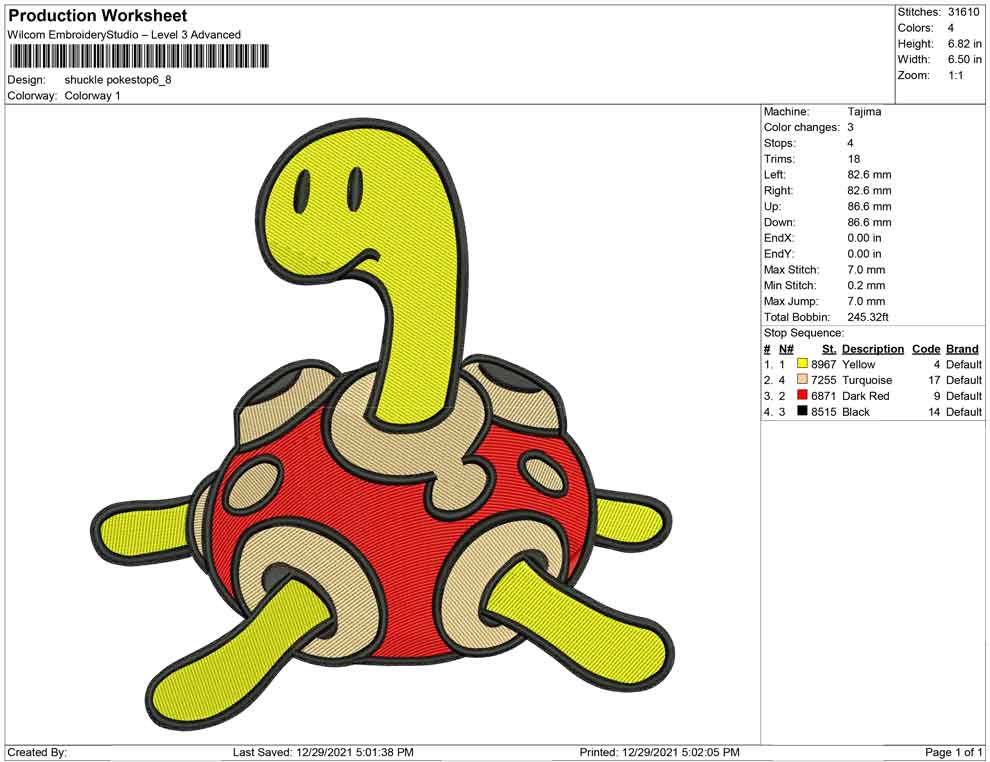Screen dimensions: 990x762
Task: Click the Machine value 'Tajima'
Action: [x=864, y=112]
